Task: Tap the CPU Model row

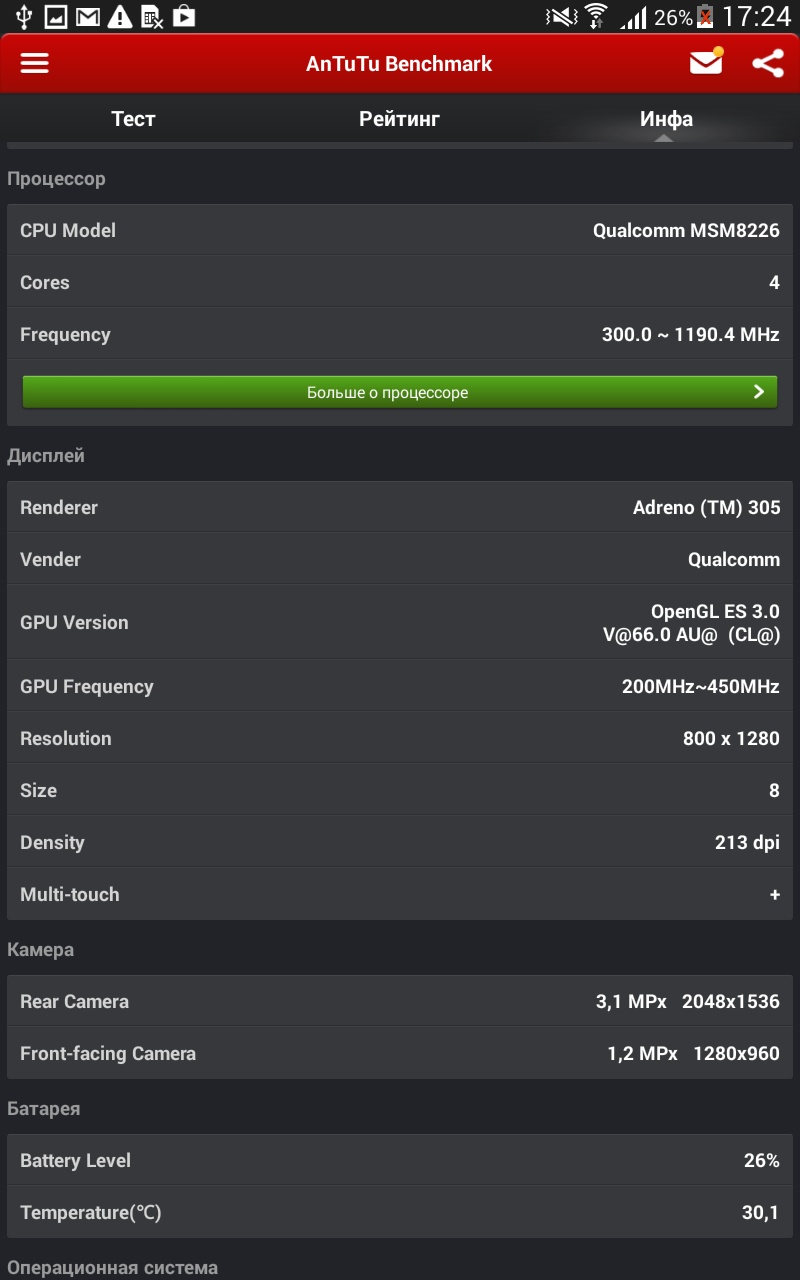Action: [x=400, y=231]
